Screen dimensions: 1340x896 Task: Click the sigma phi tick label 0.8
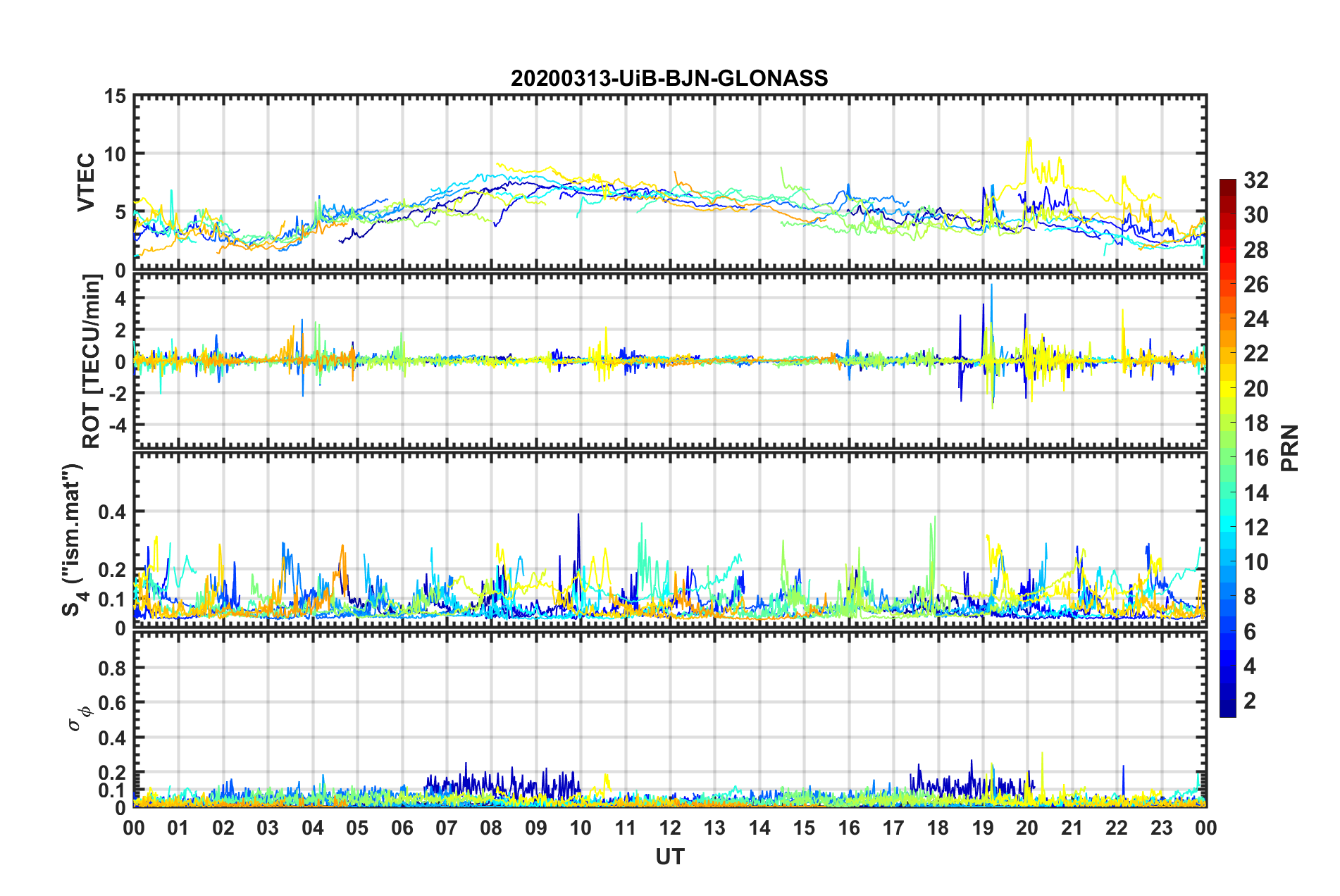coord(112,668)
